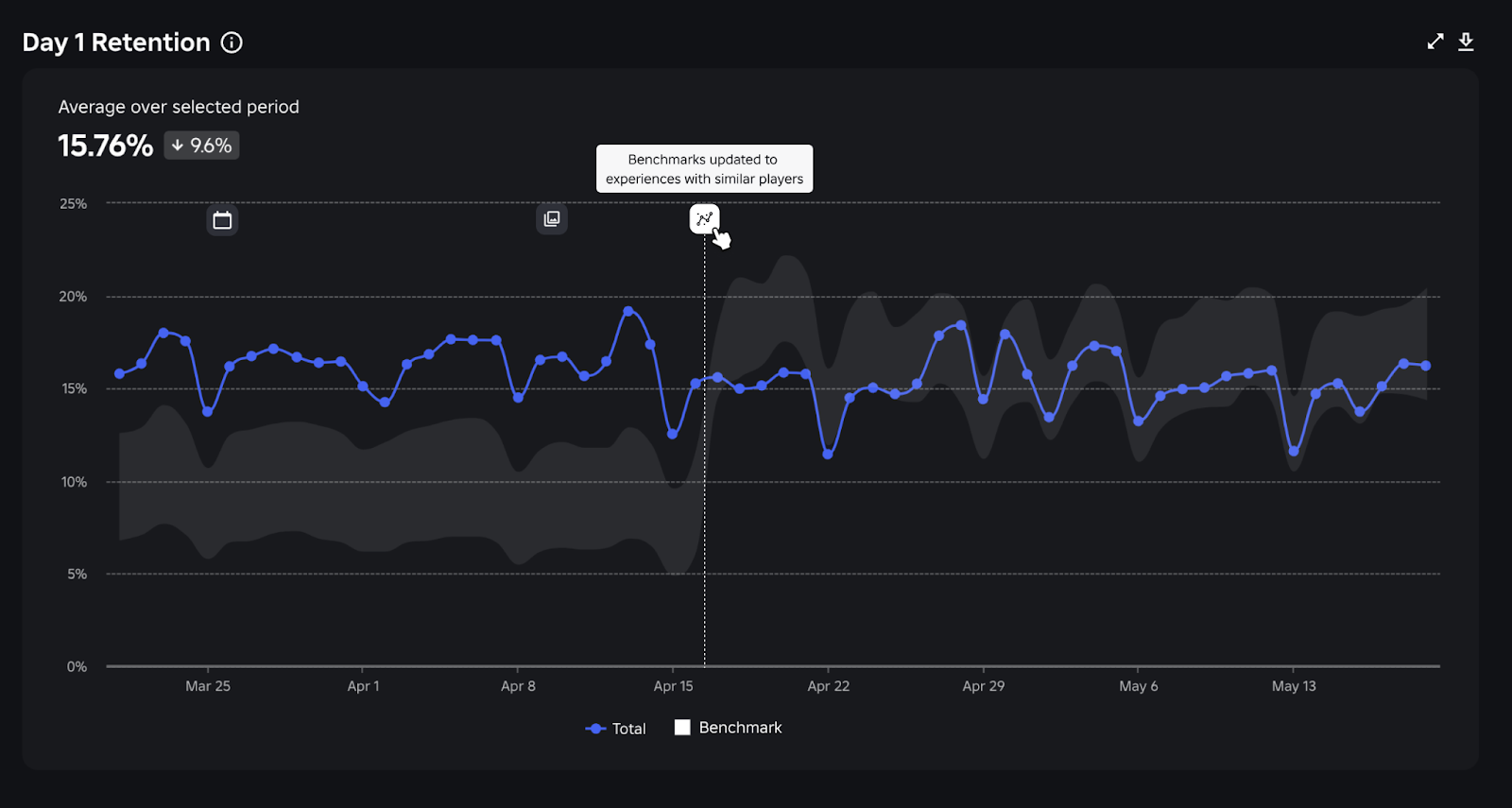Click the Apr 15 axis label
1512x808 pixels.
point(673,686)
